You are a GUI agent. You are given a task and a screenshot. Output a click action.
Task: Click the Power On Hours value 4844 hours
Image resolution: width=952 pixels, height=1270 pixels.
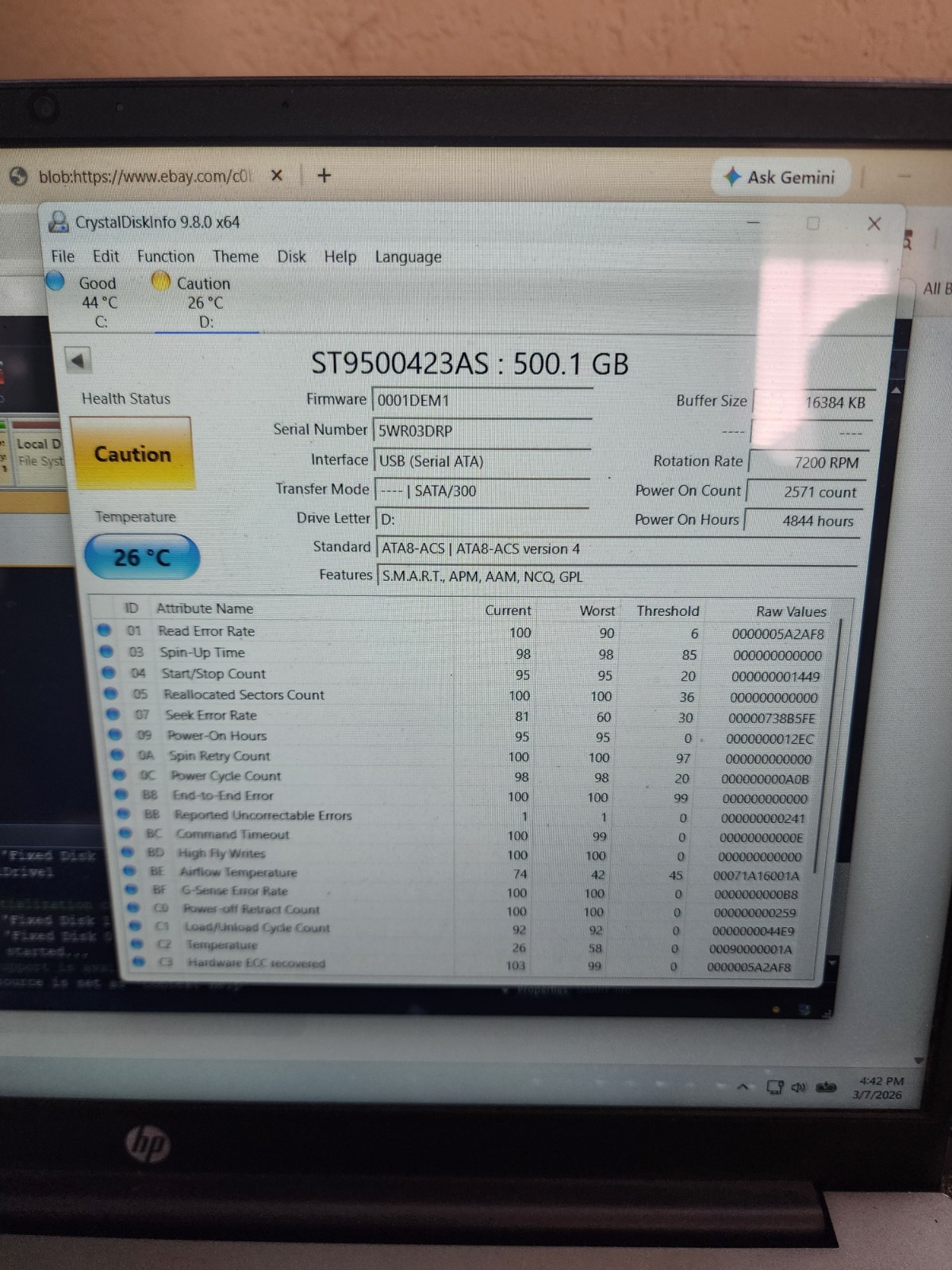[803, 521]
